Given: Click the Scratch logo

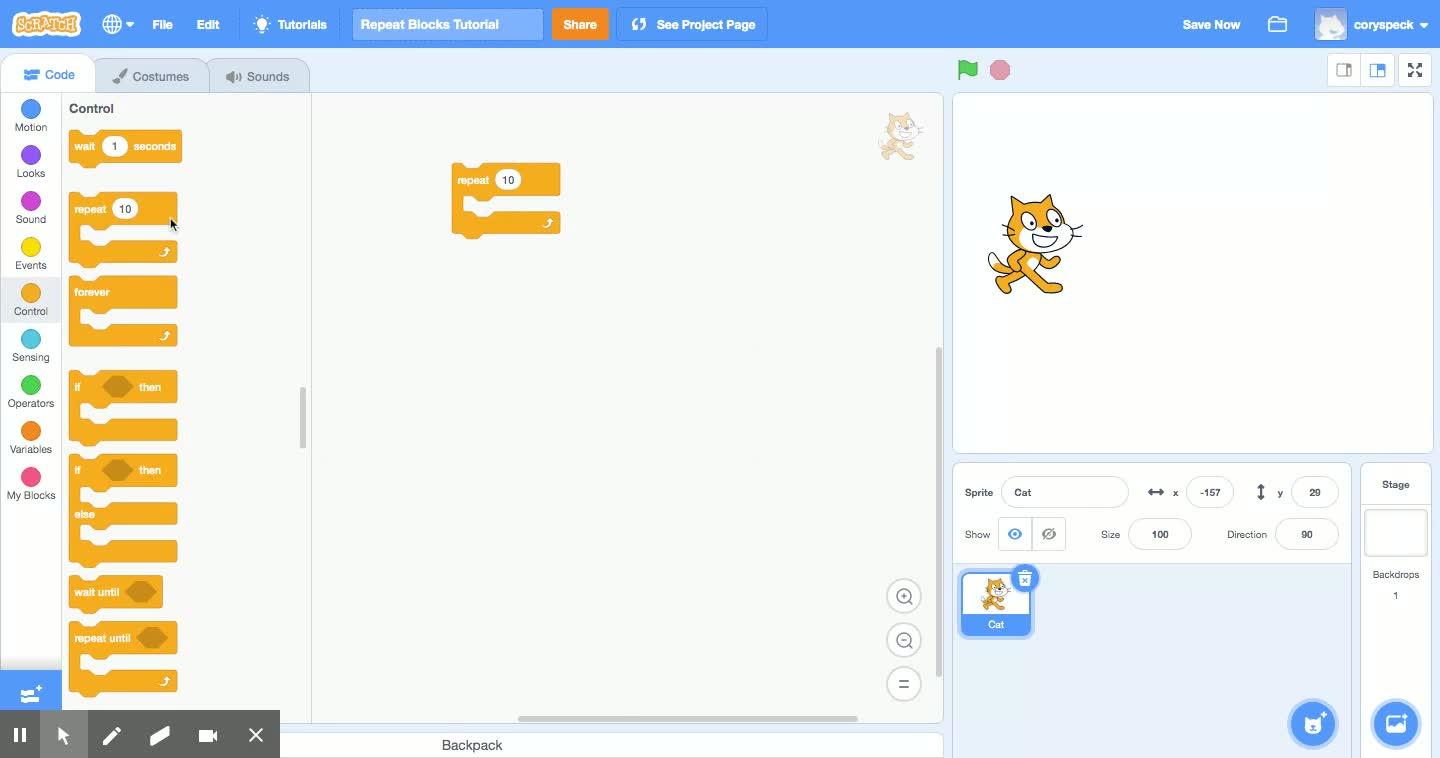Looking at the screenshot, I should (46, 24).
